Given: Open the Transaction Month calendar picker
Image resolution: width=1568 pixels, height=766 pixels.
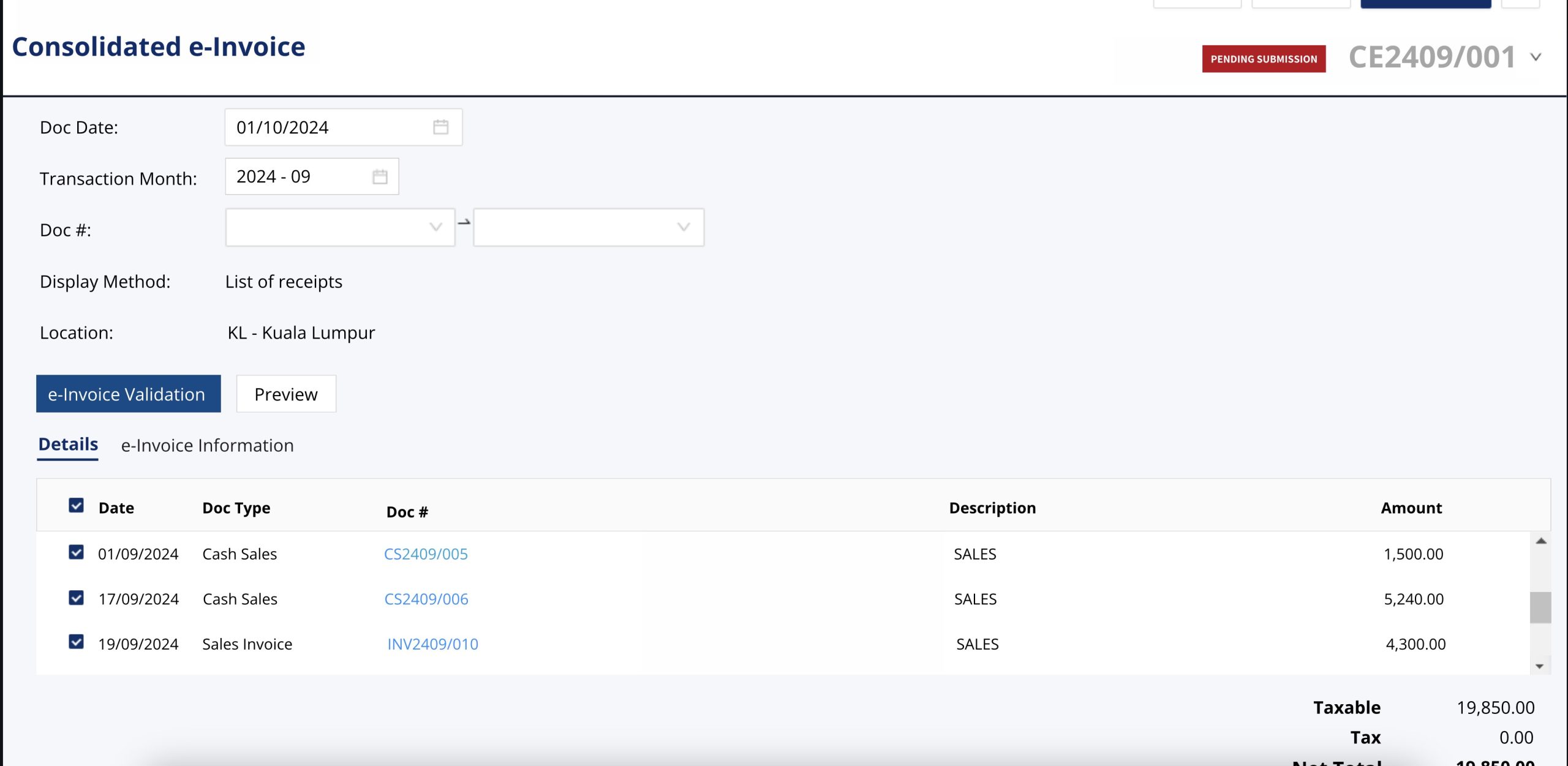Looking at the screenshot, I should (379, 176).
